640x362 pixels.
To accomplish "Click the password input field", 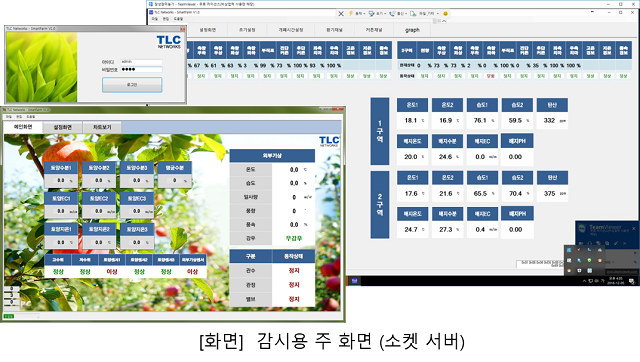I will click(141, 69).
